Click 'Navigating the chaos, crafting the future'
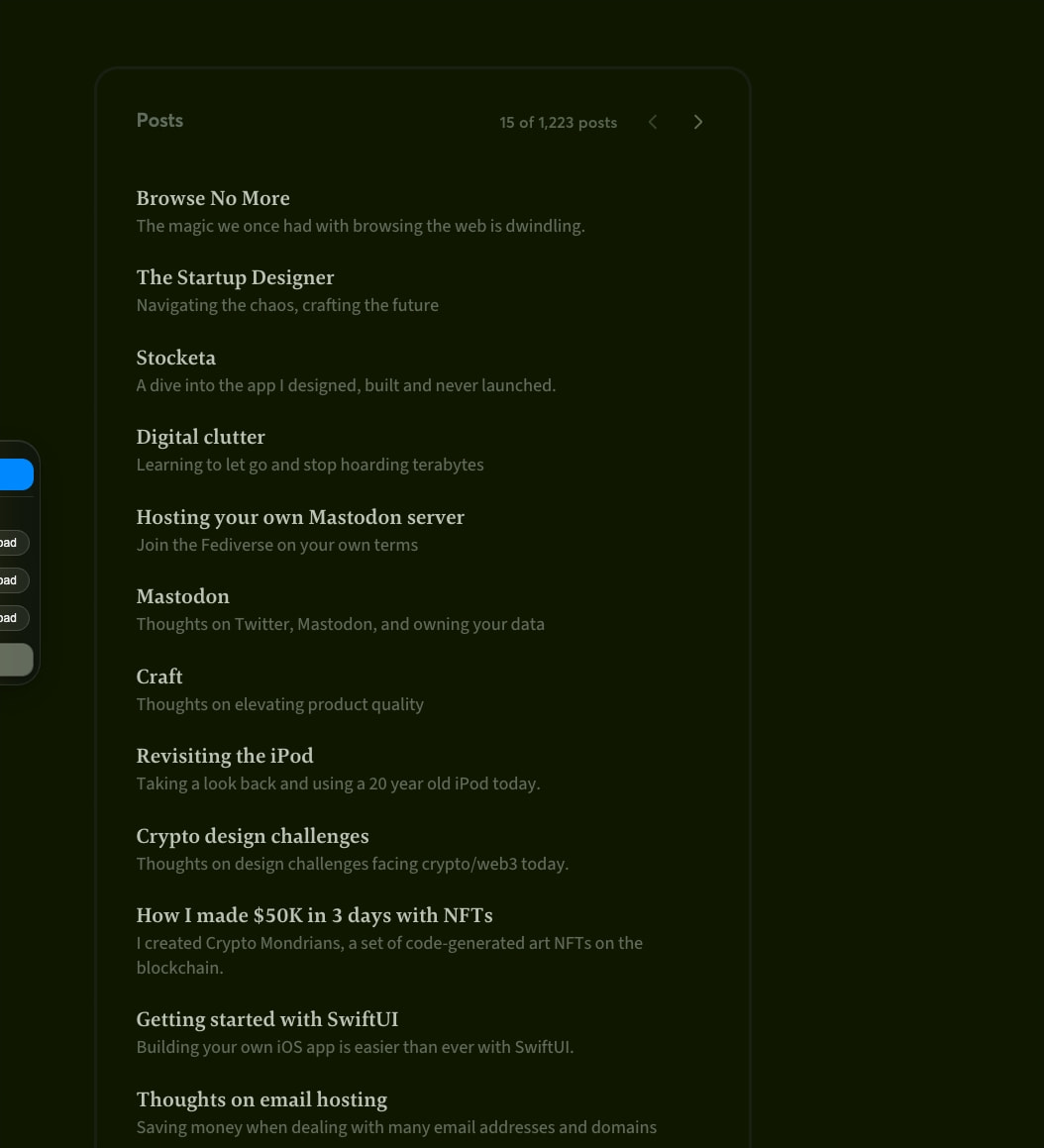This screenshot has width=1044, height=1148. point(287,305)
